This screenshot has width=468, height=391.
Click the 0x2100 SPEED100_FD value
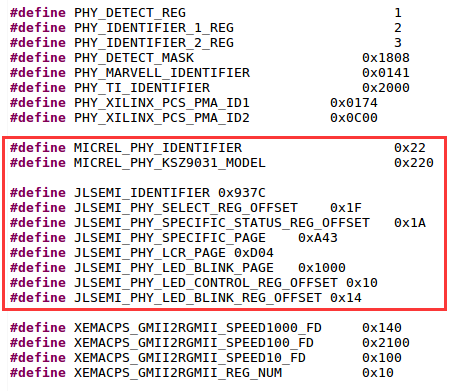[x=386, y=343]
